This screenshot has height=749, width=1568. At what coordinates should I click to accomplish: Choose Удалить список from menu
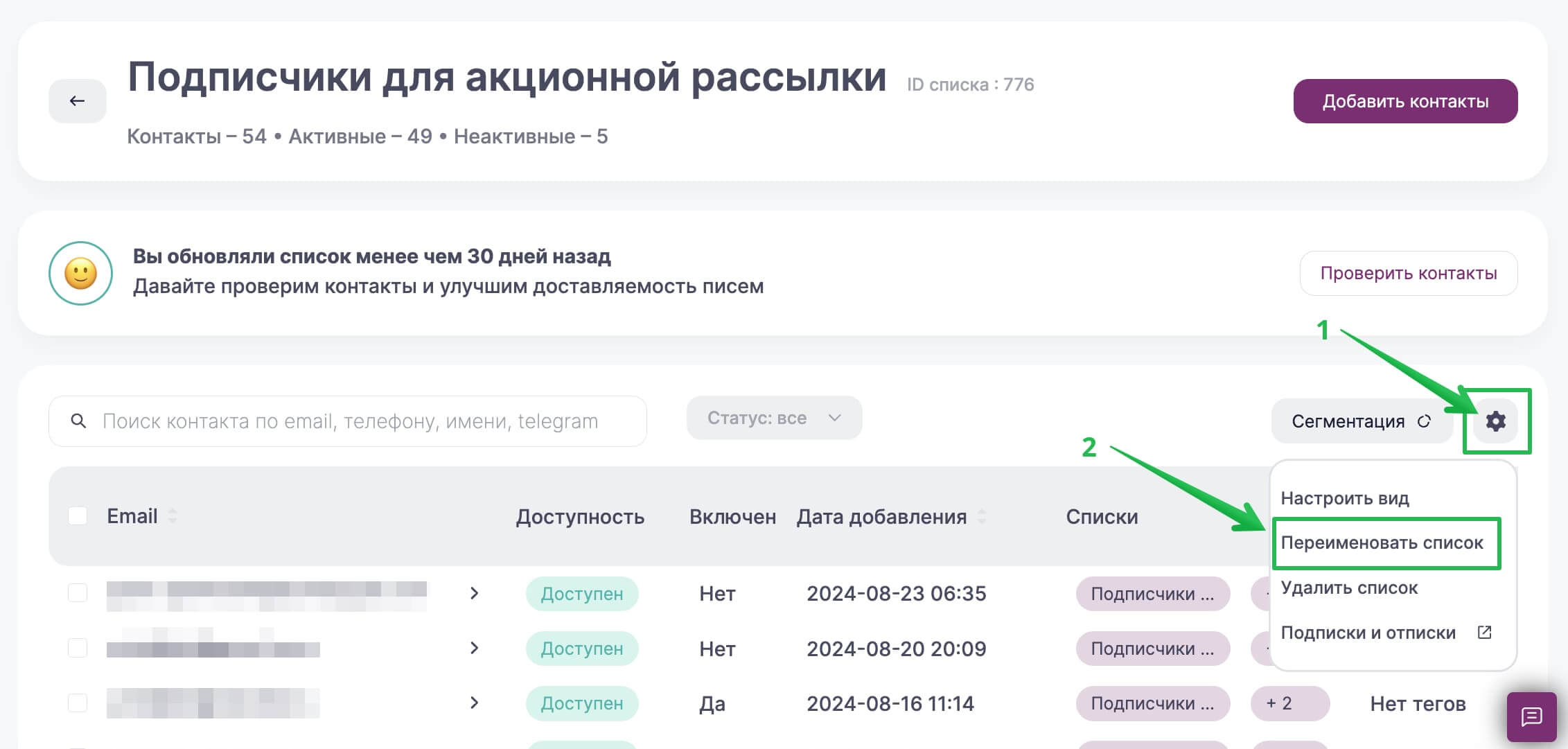[x=1349, y=588]
